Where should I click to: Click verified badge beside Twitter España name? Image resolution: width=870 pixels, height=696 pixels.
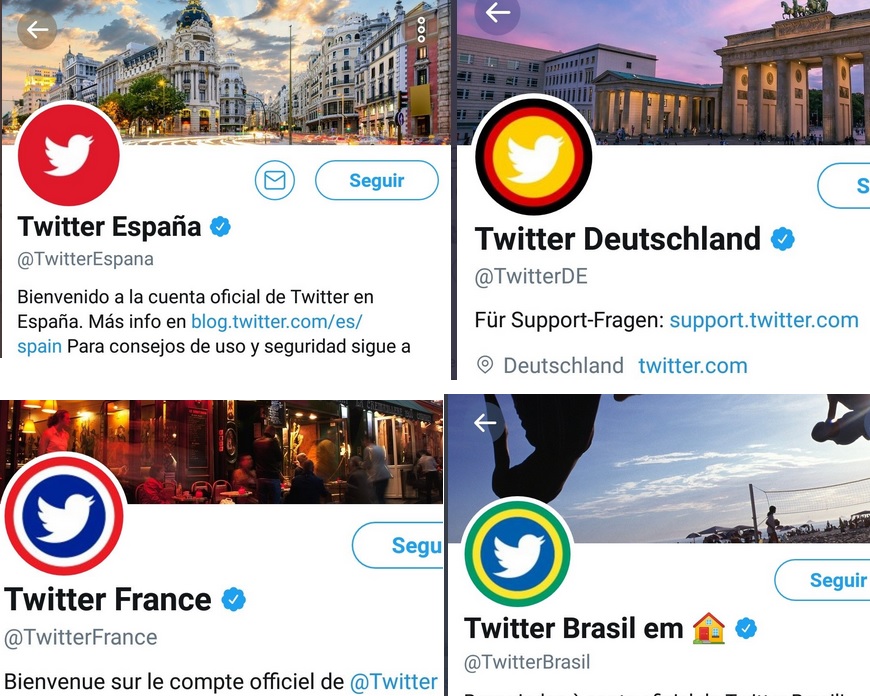[220, 227]
